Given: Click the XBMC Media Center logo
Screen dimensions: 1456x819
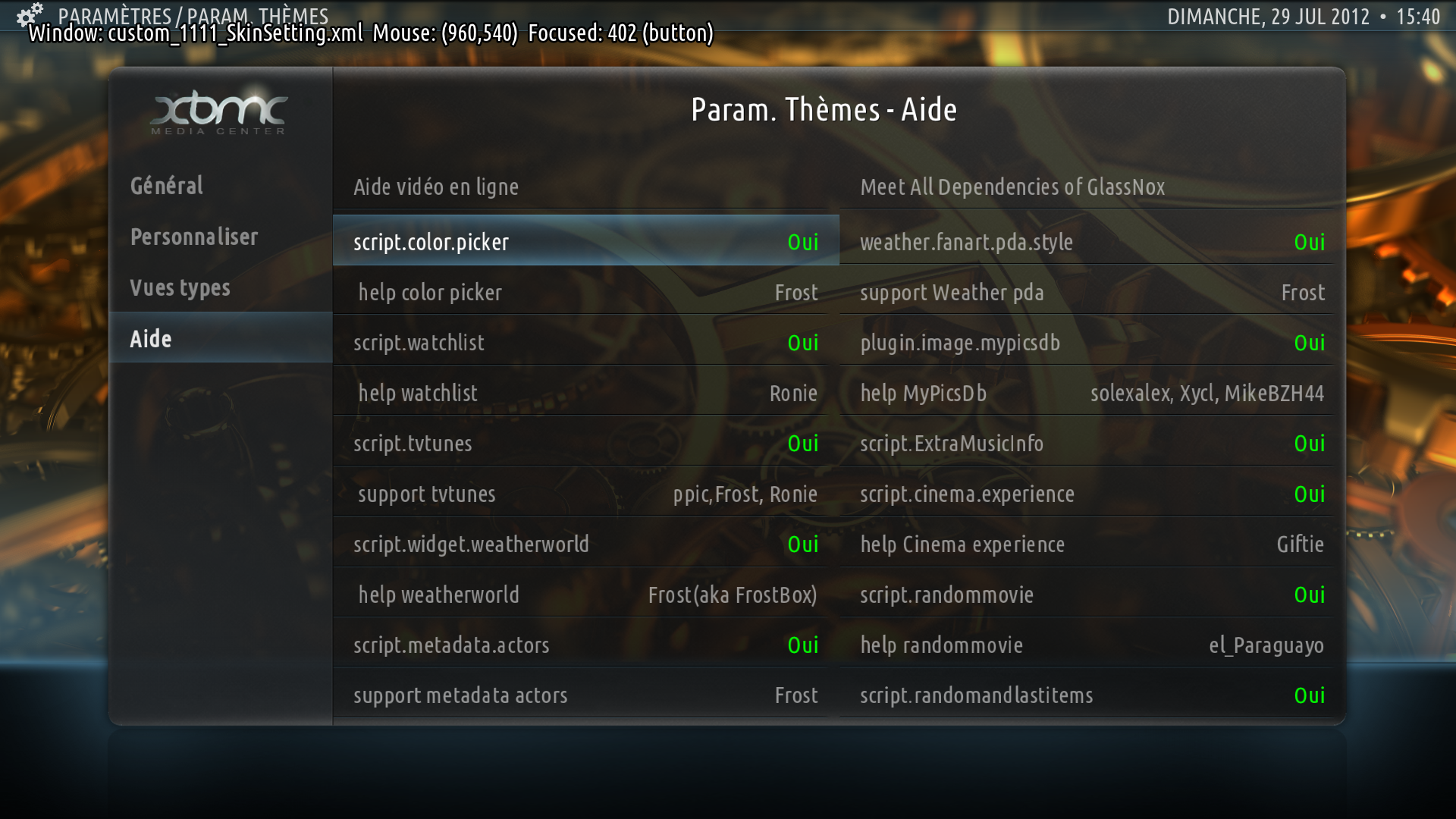Looking at the screenshot, I should (218, 113).
